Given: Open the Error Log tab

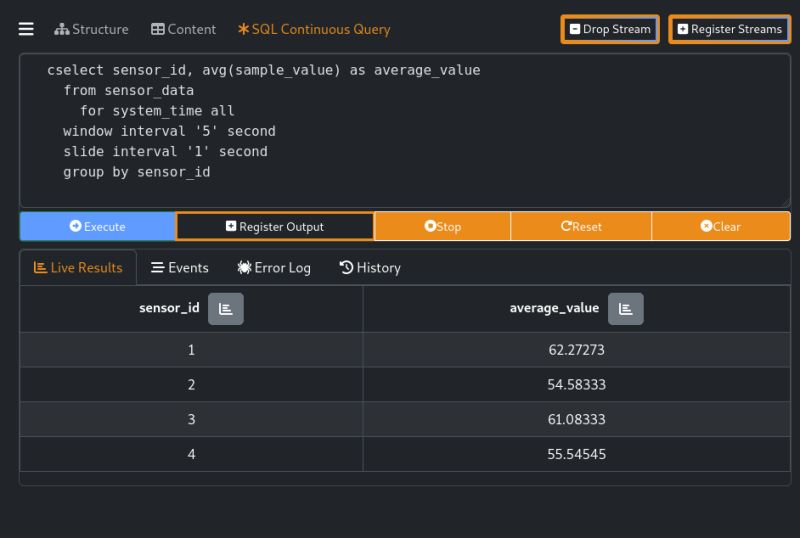Looking at the screenshot, I should click(x=274, y=267).
